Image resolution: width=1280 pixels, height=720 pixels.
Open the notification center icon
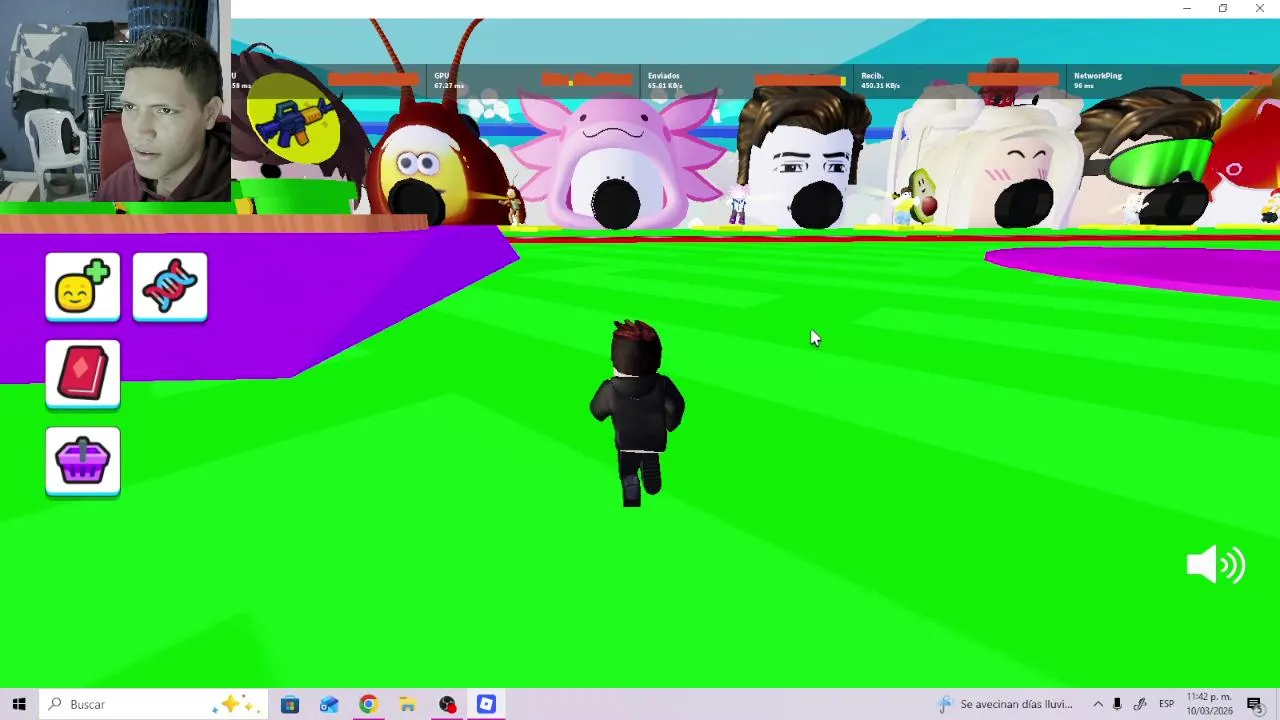point(1256,705)
